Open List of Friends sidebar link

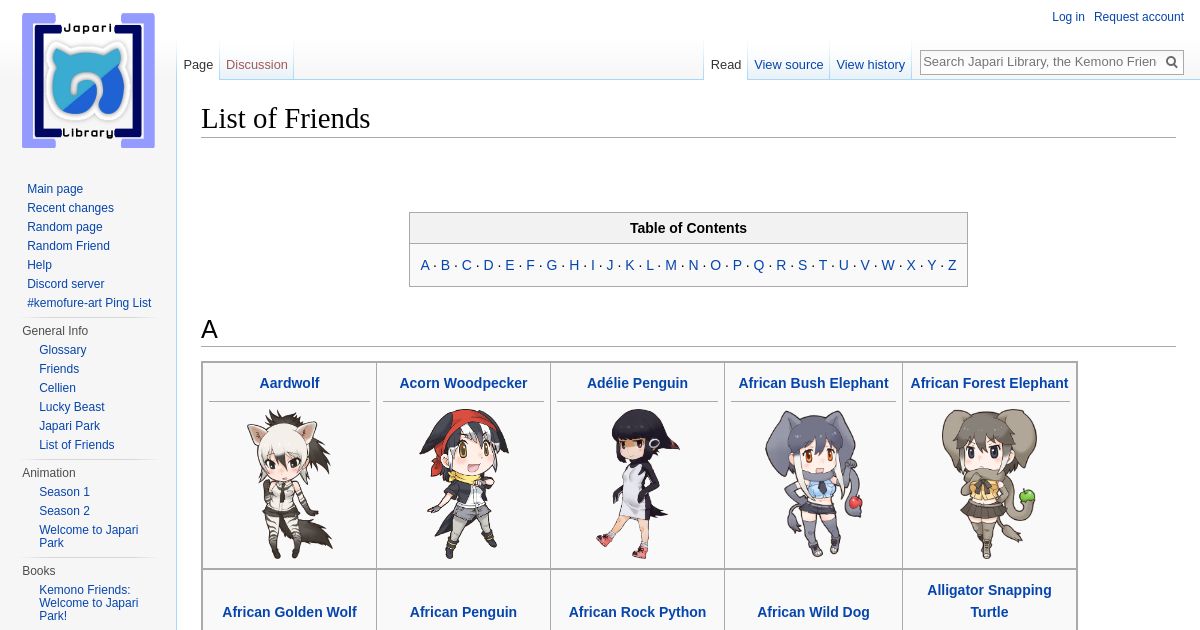point(77,445)
